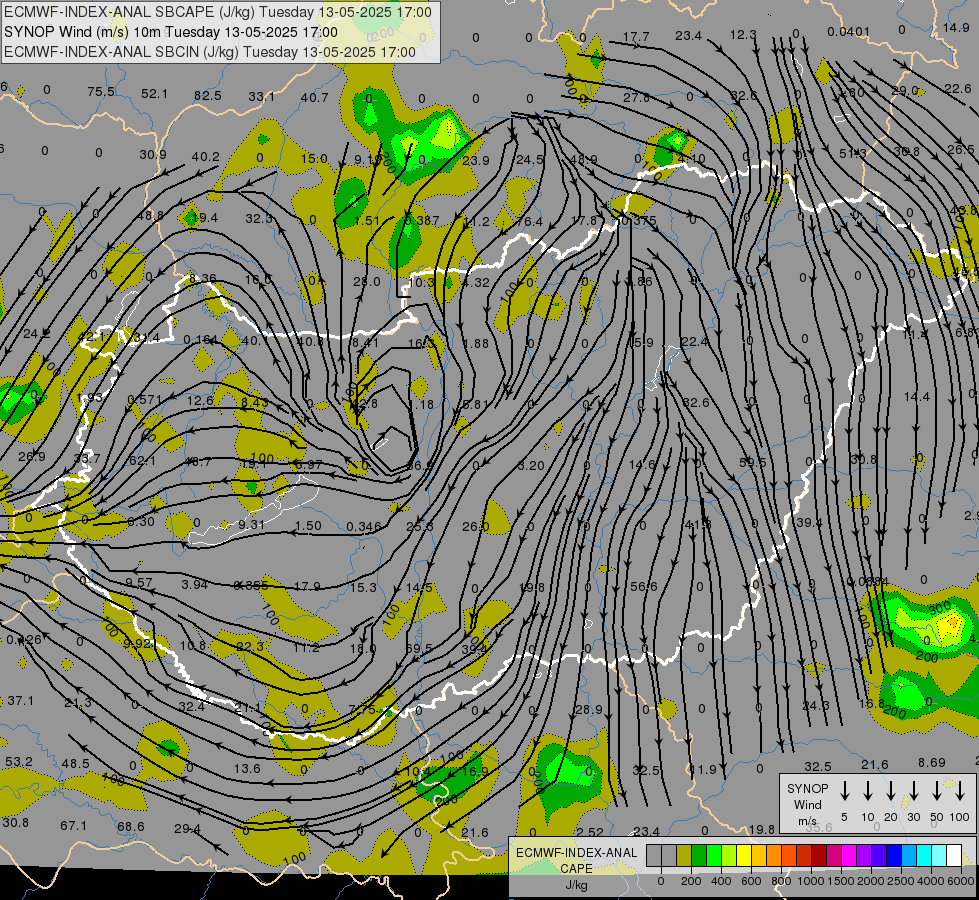This screenshot has width=979, height=900.
Task: Click the 4000 tick label on CAPE scale
Action: click(931, 881)
